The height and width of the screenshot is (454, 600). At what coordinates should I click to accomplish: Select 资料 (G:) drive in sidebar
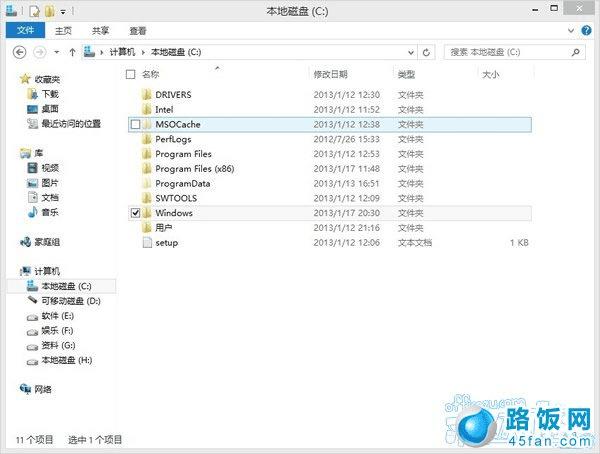coord(58,345)
